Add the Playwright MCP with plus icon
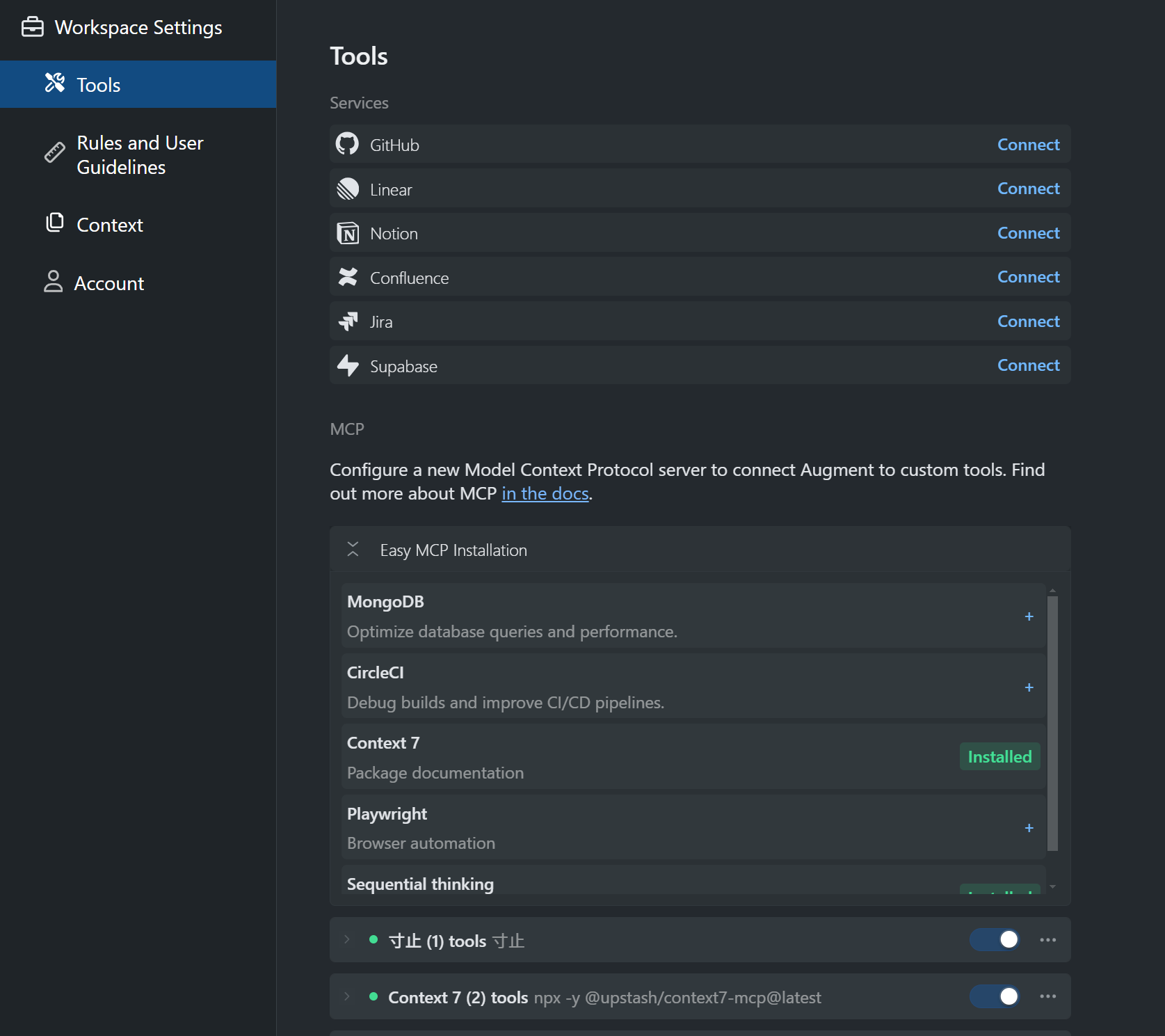The width and height of the screenshot is (1165, 1036). pyautogui.click(x=1029, y=828)
